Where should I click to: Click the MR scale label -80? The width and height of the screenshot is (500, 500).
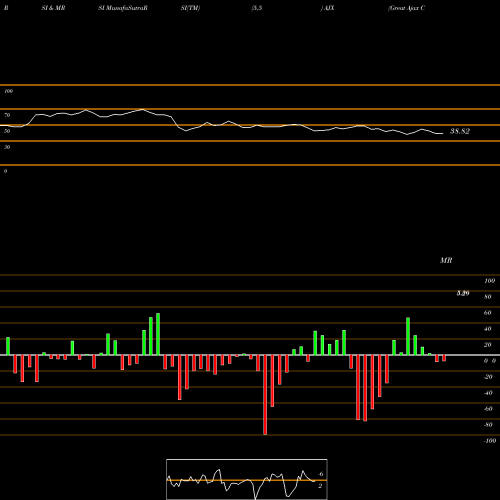488,425
